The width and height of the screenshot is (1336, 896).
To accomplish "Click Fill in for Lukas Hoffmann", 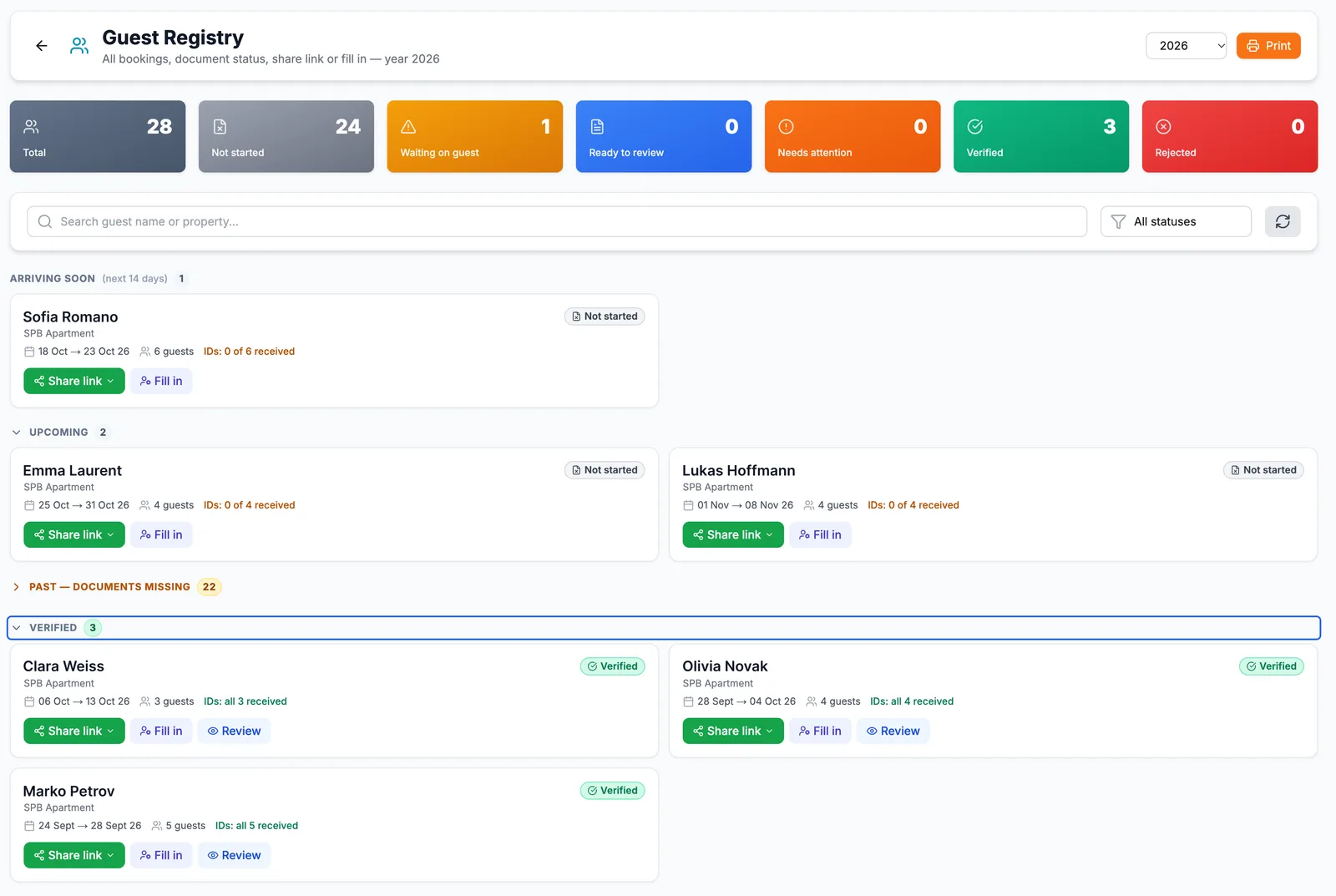I will pyautogui.click(x=820, y=534).
